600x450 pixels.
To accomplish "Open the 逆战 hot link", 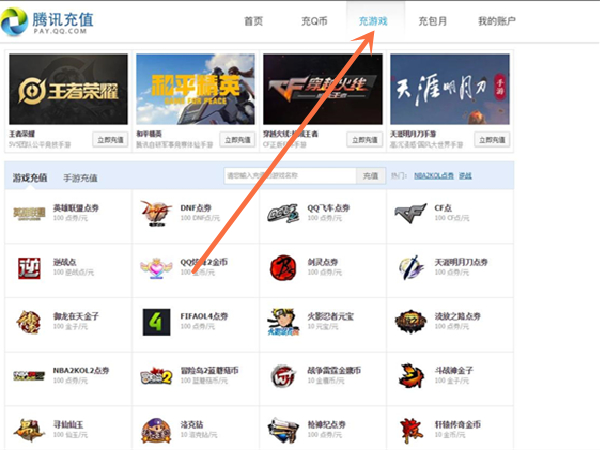I will (x=465, y=176).
